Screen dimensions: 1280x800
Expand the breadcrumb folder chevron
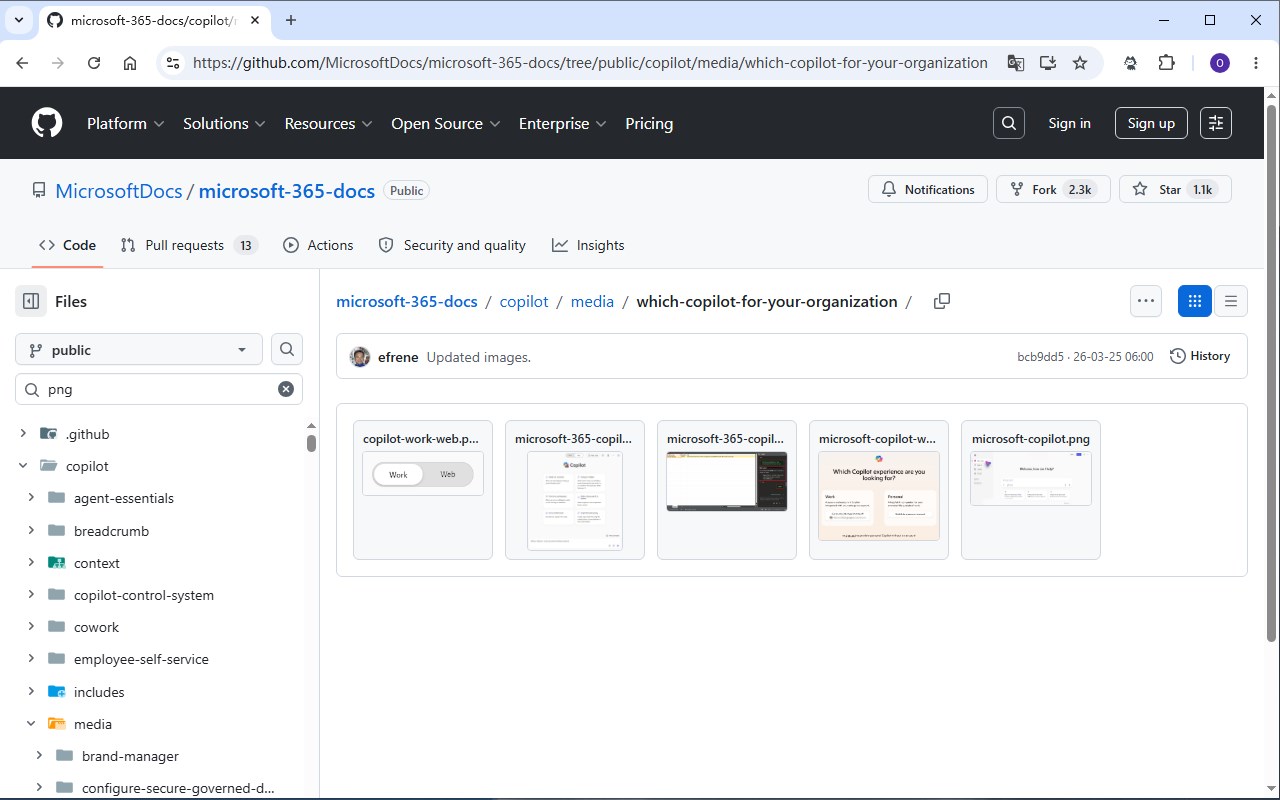tap(31, 530)
